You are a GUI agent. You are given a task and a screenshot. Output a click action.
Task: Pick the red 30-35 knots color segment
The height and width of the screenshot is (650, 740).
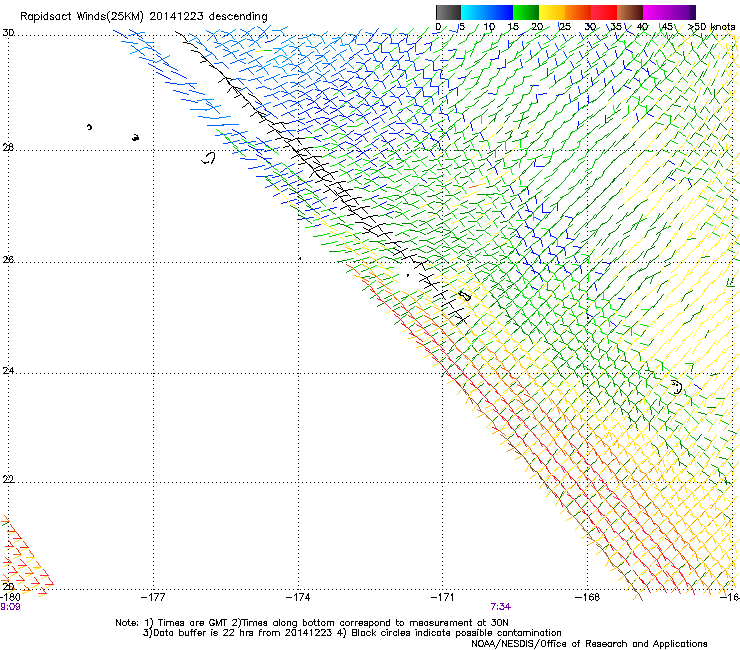pos(604,12)
